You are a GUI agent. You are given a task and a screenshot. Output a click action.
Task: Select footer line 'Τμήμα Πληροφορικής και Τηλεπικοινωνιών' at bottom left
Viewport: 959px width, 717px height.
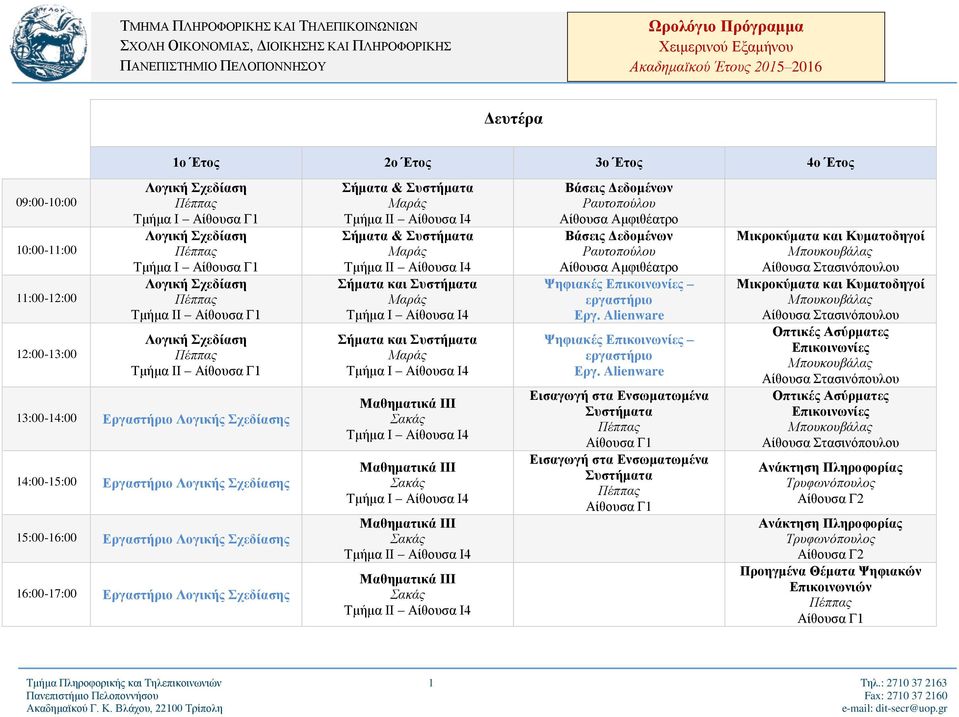click(124, 683)
